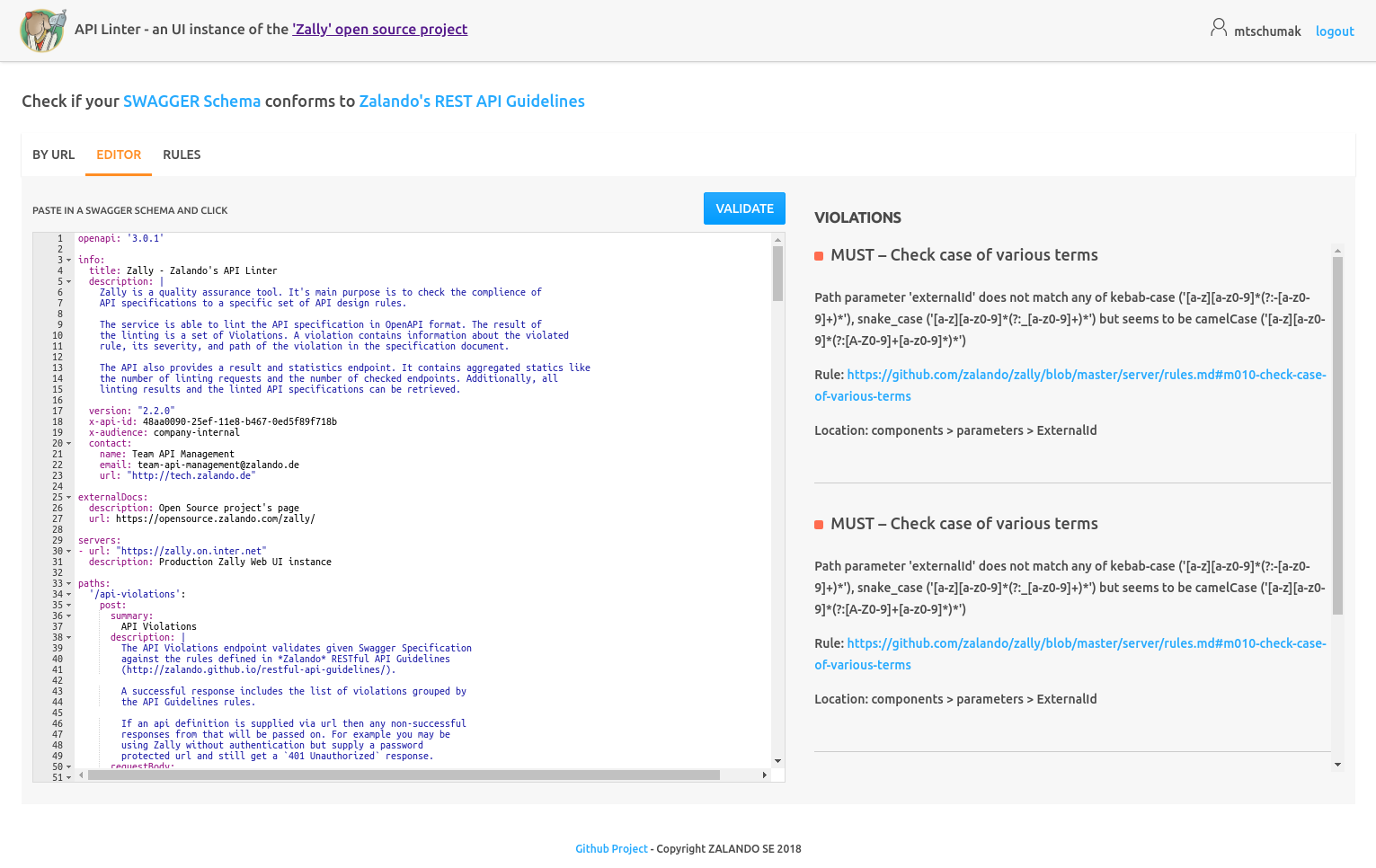Open the second violation's rule URL
Screen dimensions: 1376x868
pyautogui.click(x=1070, y=654)
